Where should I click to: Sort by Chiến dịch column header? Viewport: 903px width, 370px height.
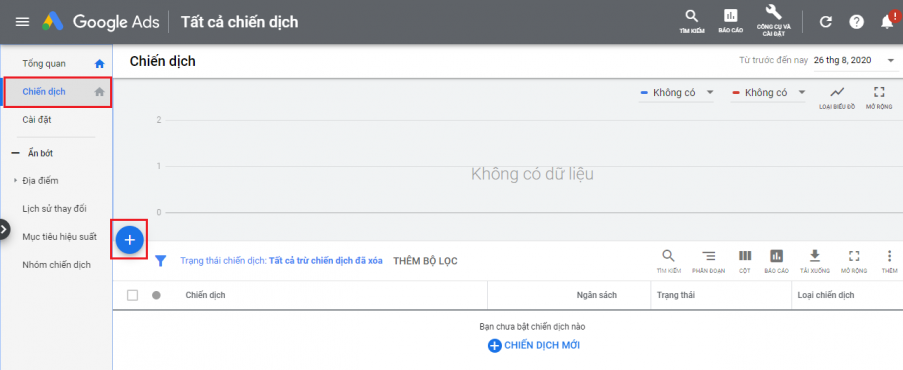[205, 295]
